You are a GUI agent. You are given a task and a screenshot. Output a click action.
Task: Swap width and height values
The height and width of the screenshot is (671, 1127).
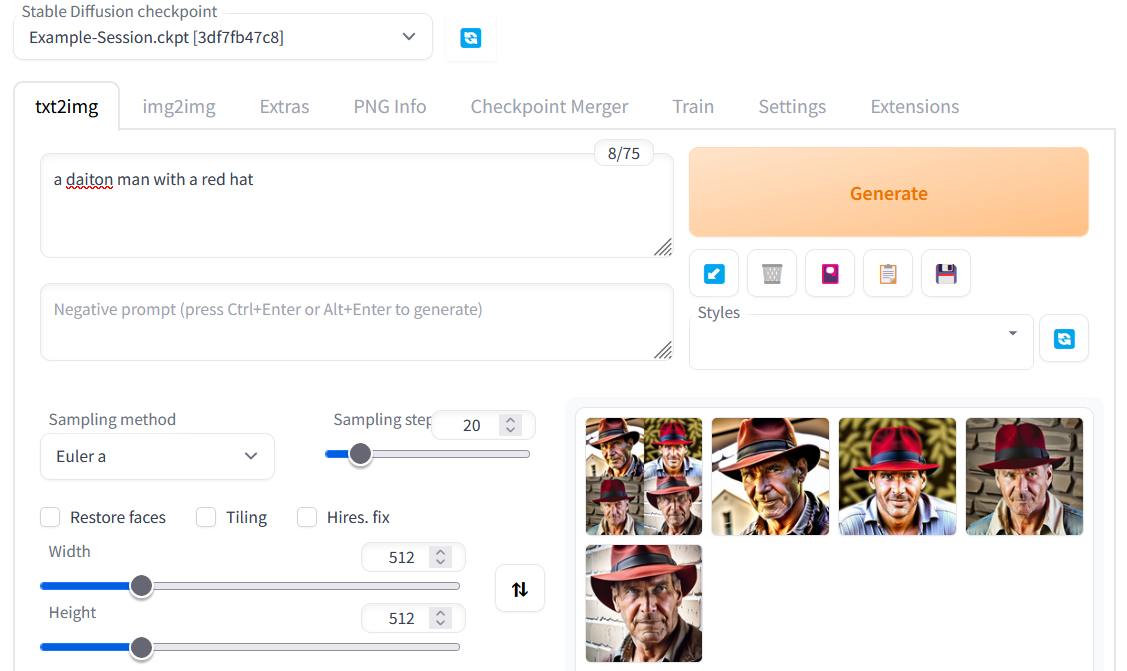pos(520,589)
